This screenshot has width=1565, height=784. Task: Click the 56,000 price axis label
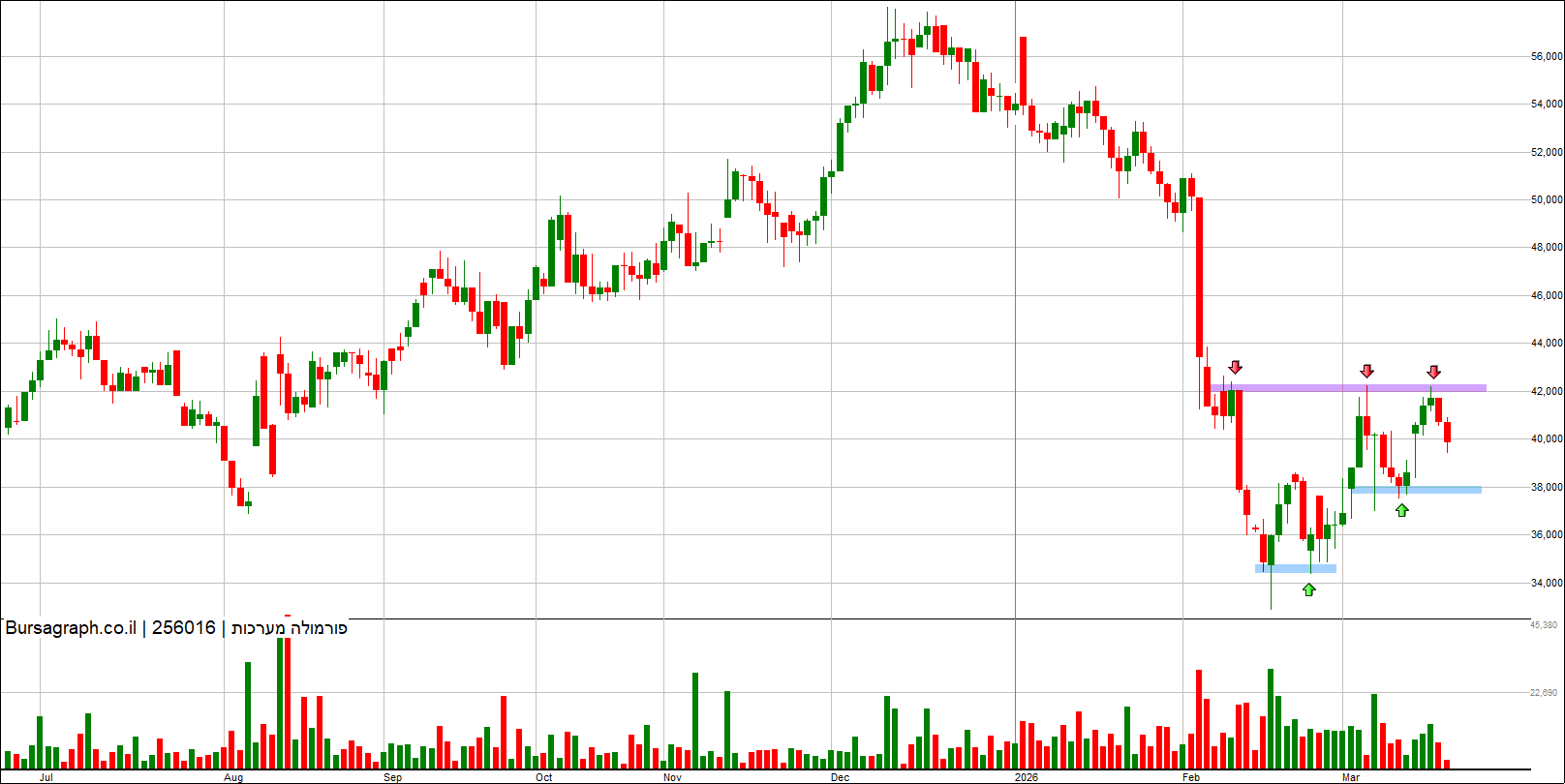tap(1547, 56)
